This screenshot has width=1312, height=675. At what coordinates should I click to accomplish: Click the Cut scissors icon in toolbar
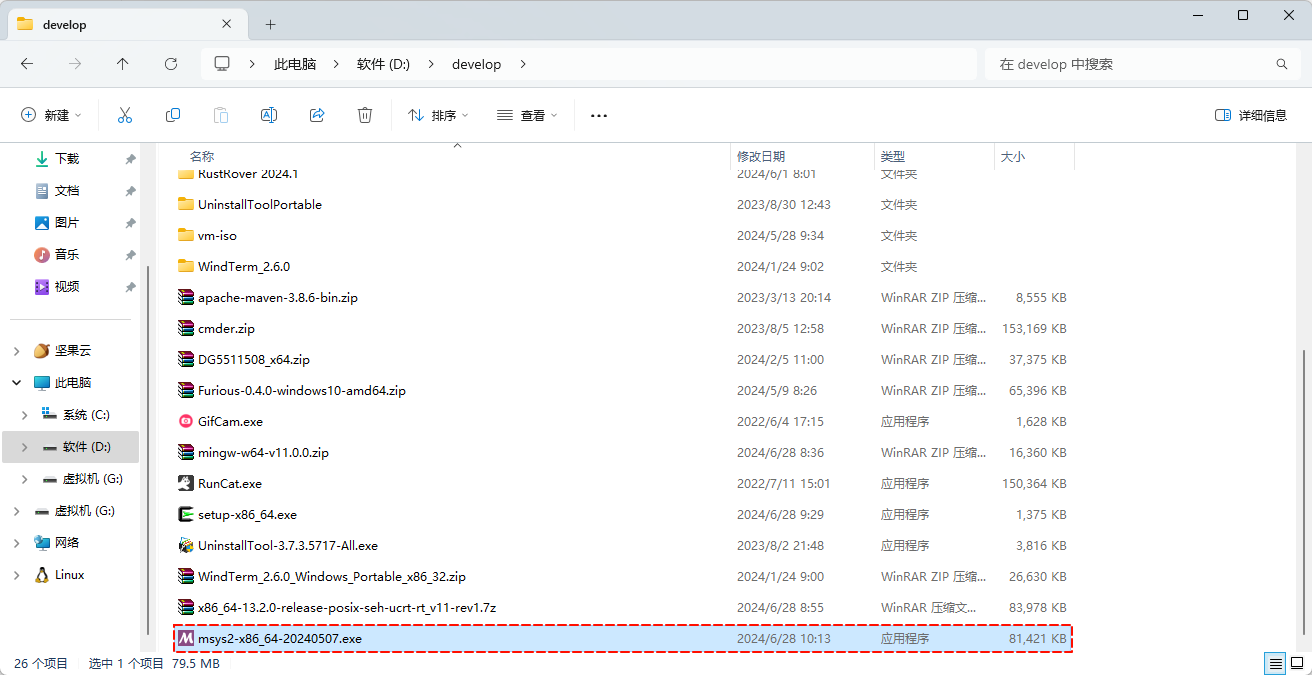point(125,116)
